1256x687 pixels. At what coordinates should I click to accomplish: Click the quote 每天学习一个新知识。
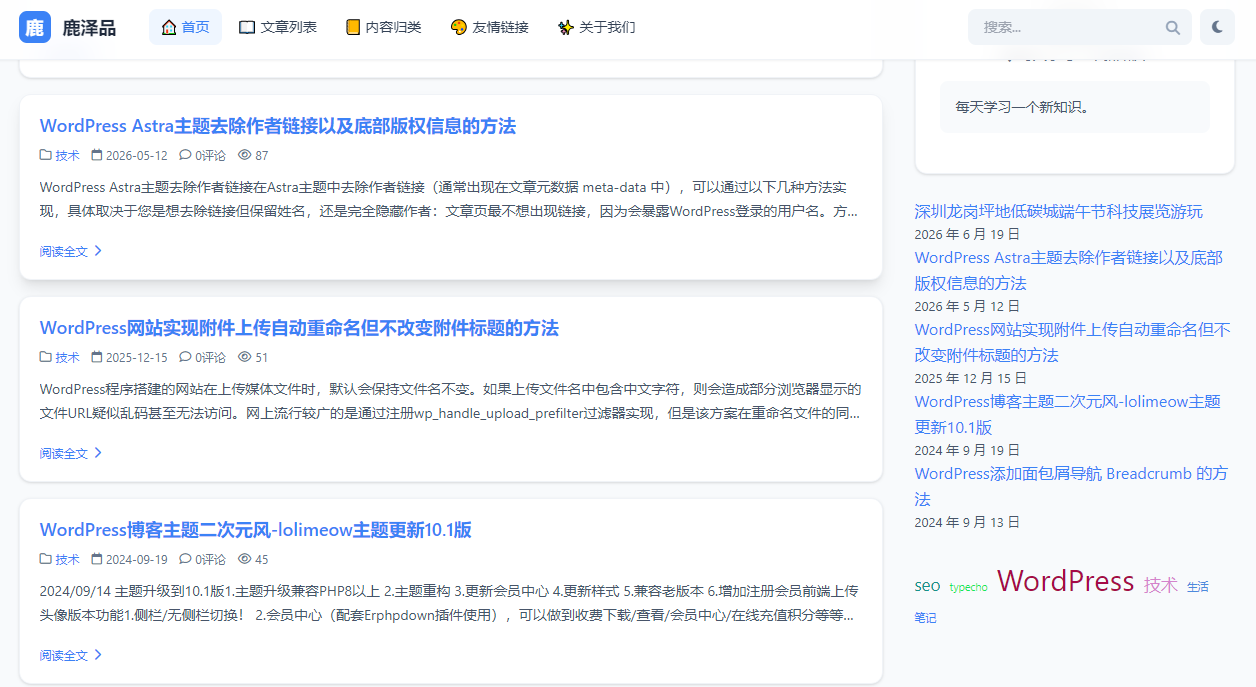point(1022,107)
